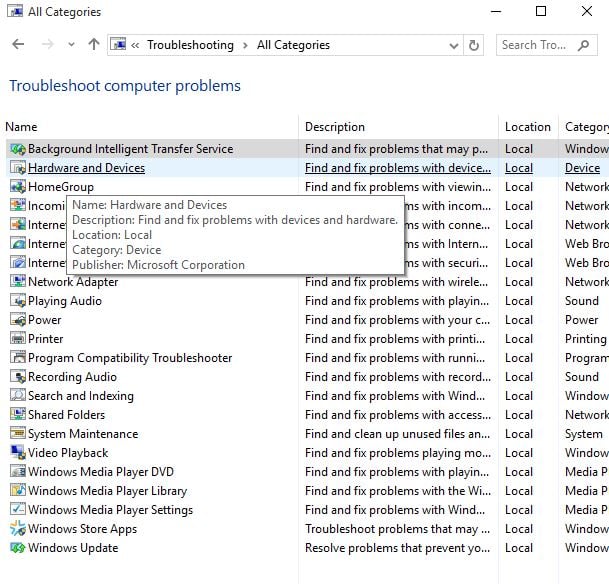Select Search and Indexing name text
609x584 pixels.
click(81, 396)
